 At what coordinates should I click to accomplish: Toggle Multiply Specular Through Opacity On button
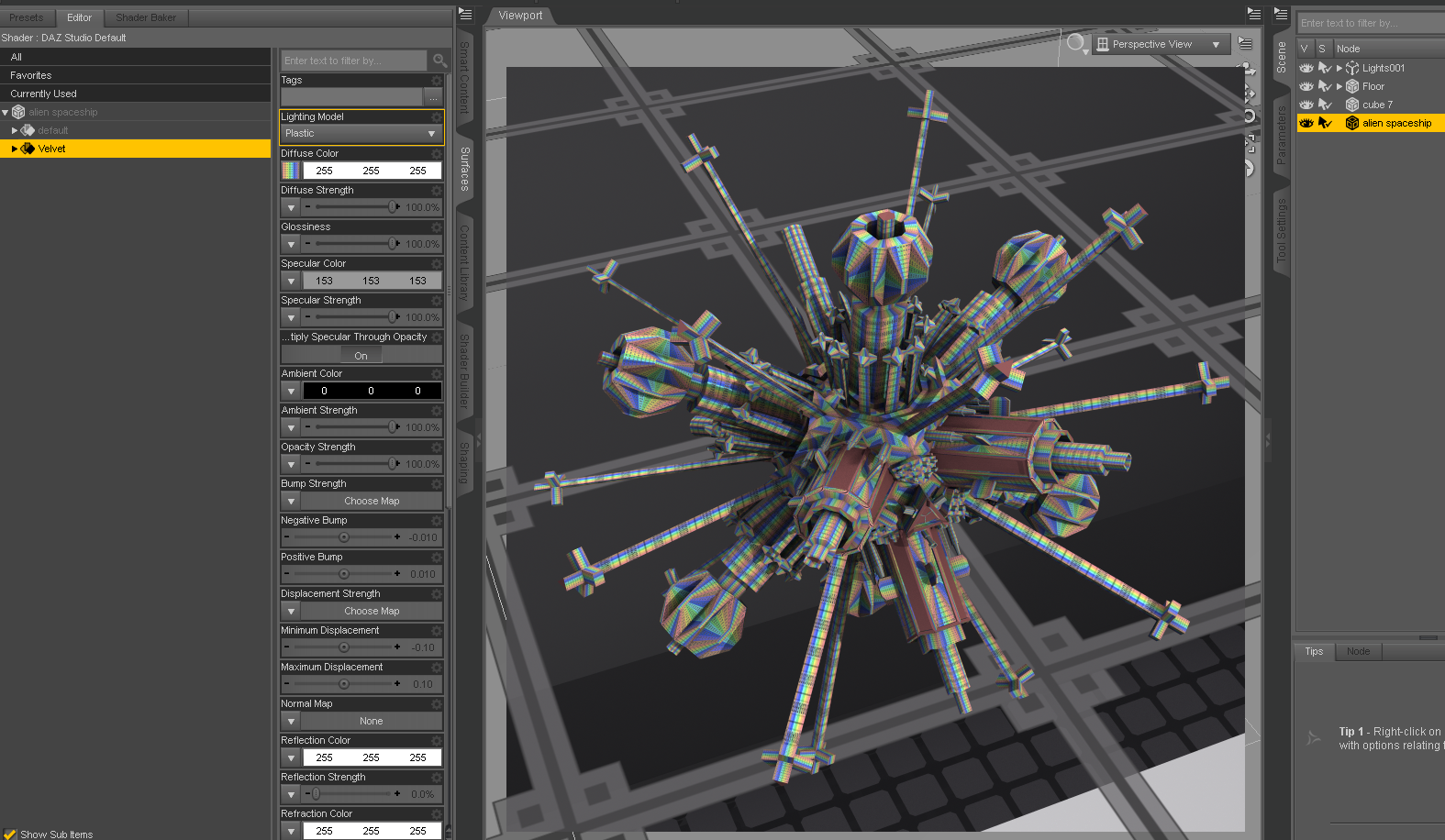pyautogui.click(x=361, y=356)
